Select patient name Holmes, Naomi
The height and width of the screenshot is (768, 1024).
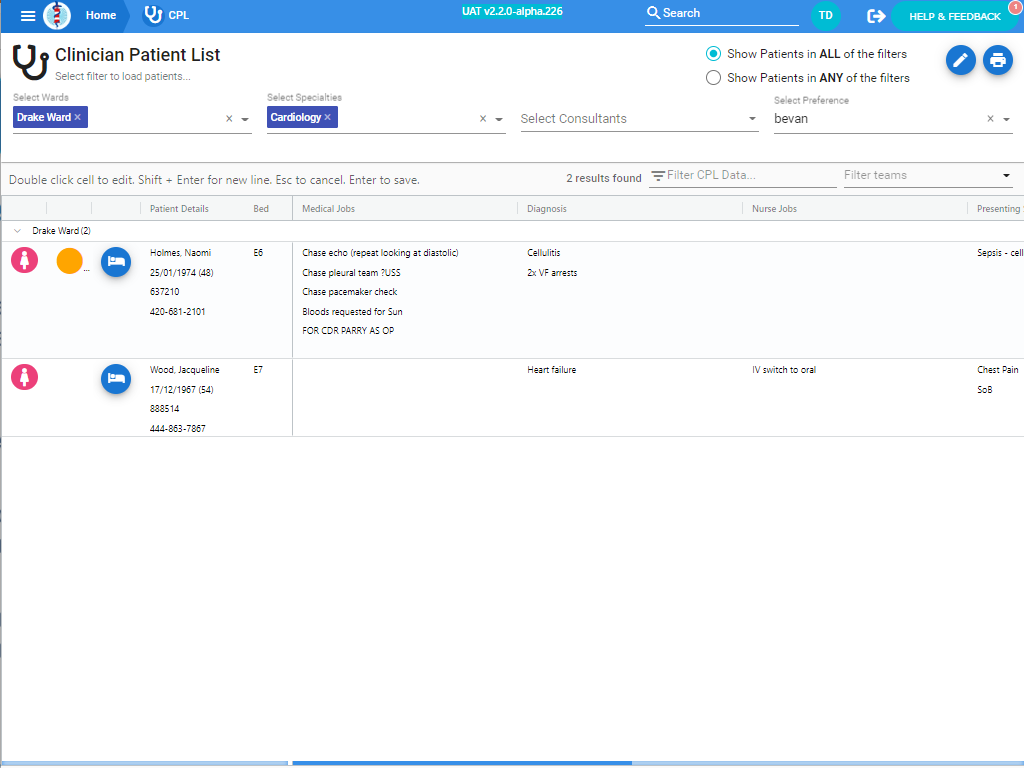tap(180, 253)
